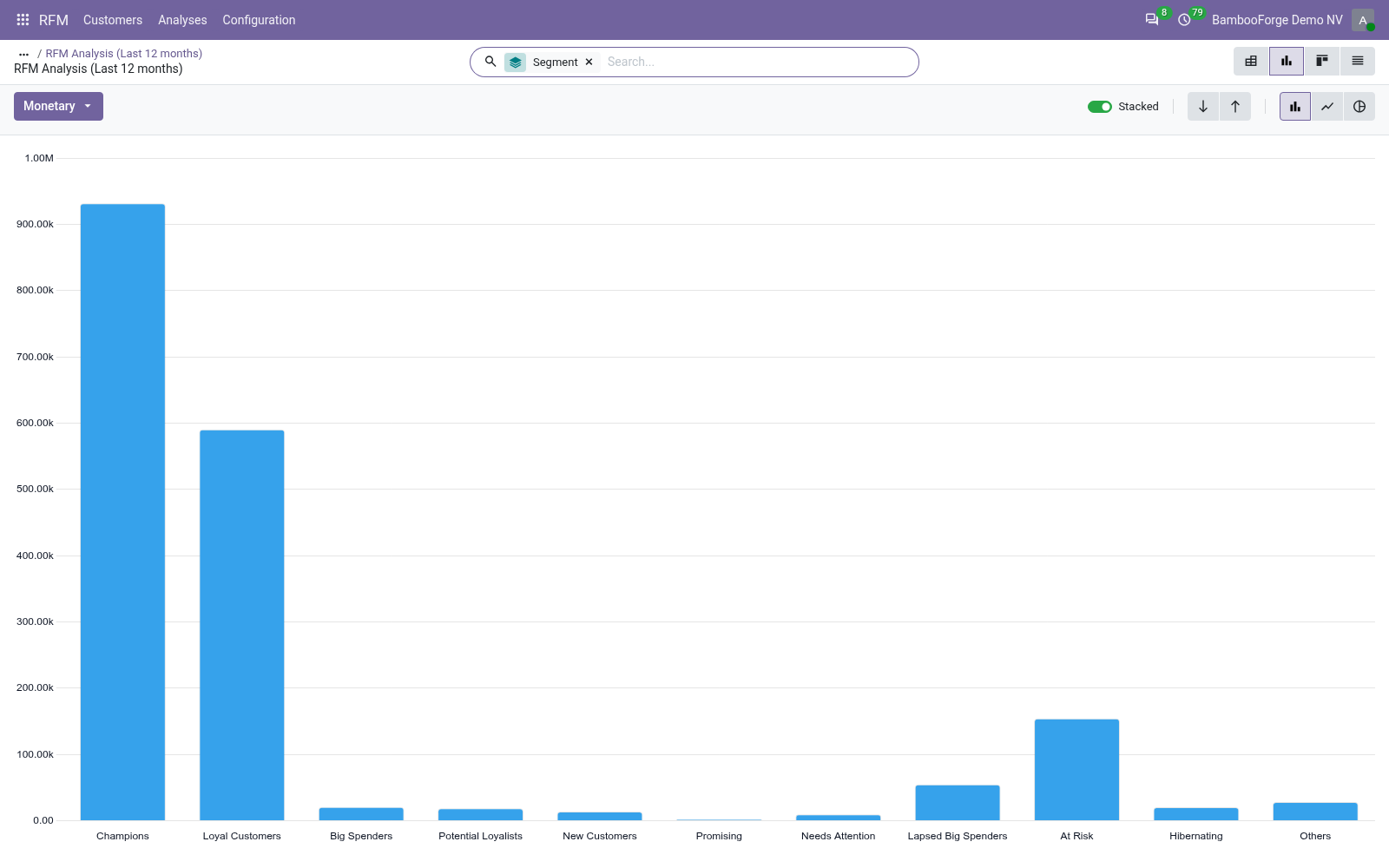This screenshot has width=1389, height=868.
Task: Click inside the Search input field
Action: click(758, 62)
